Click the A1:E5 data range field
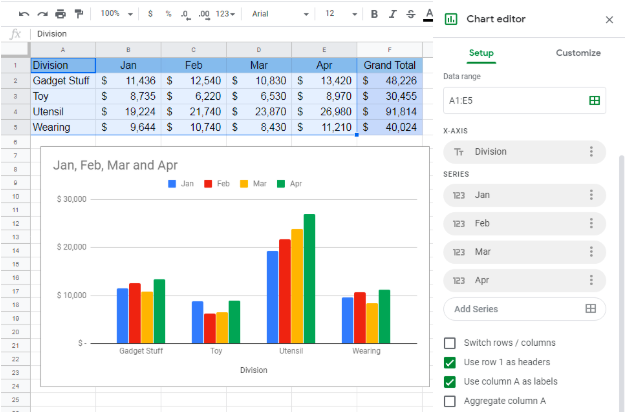625x412 pixels. point(525,100)
